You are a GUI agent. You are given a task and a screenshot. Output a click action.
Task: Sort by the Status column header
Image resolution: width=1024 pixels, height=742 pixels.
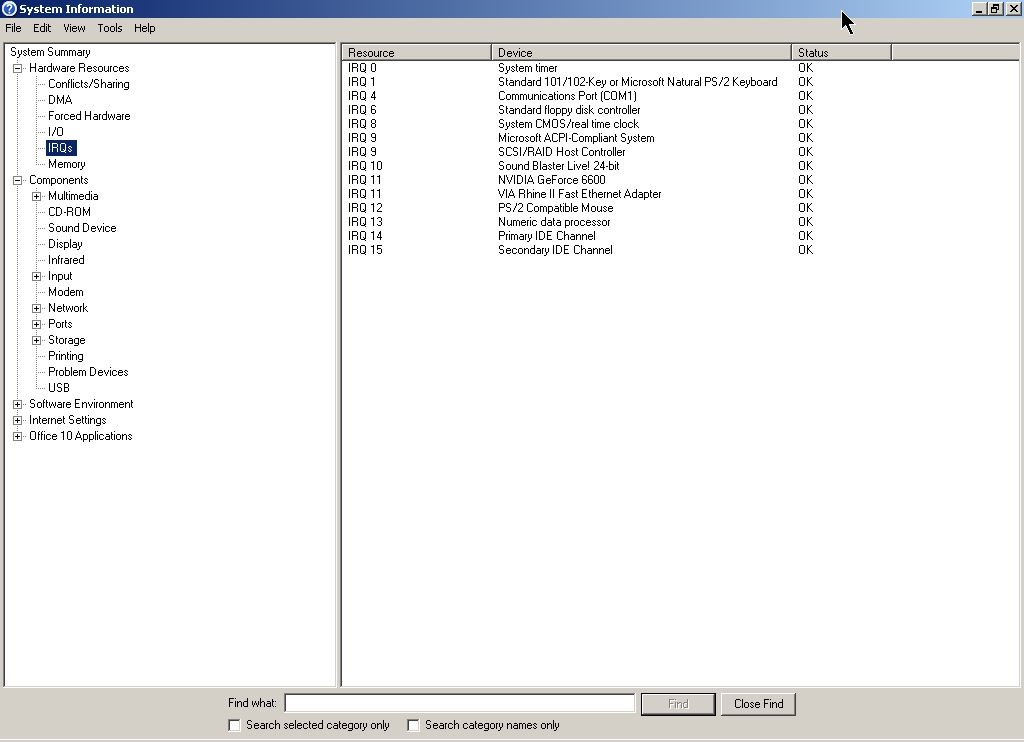[x=841, y=53]
